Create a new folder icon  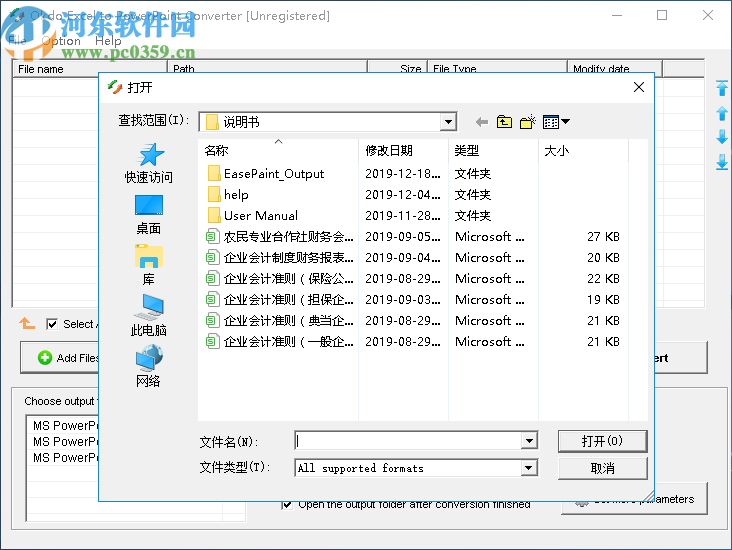(x=528, y=122)
